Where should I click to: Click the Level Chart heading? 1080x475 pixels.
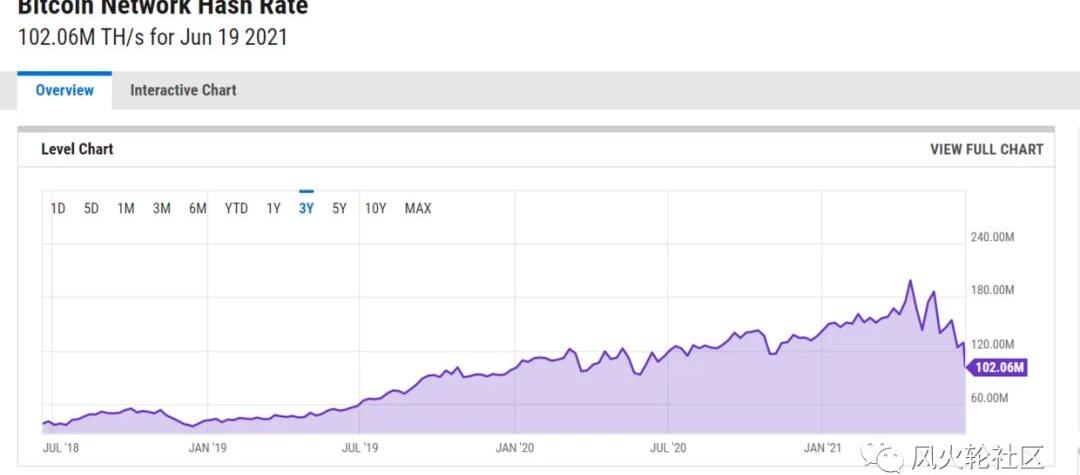(x=77, y=149)
